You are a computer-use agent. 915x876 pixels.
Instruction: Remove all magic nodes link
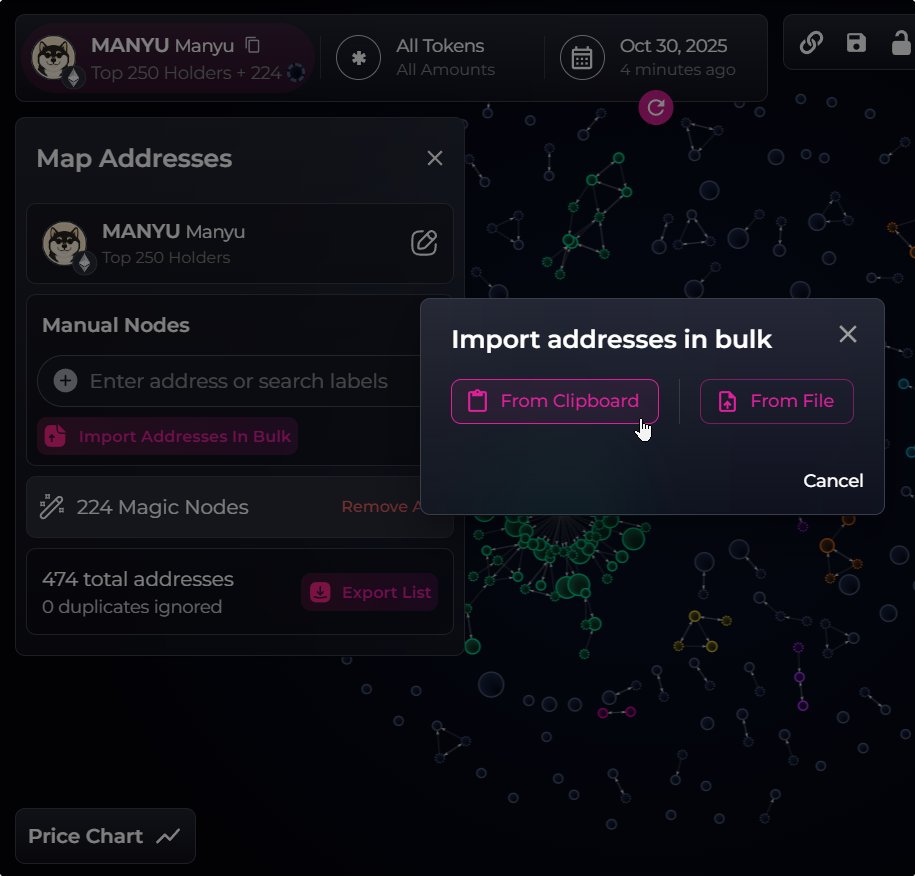[x=382, y=507]
